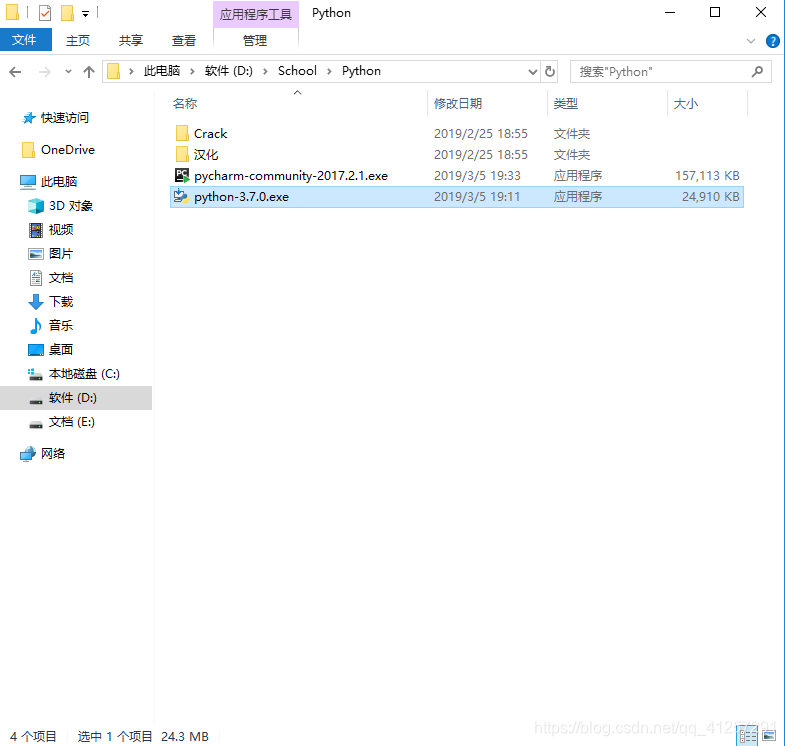The width and height of the screenshot is (785, 746).
Task: Go up one folder level
Action: pyautogui.click(x=89, y=72)
